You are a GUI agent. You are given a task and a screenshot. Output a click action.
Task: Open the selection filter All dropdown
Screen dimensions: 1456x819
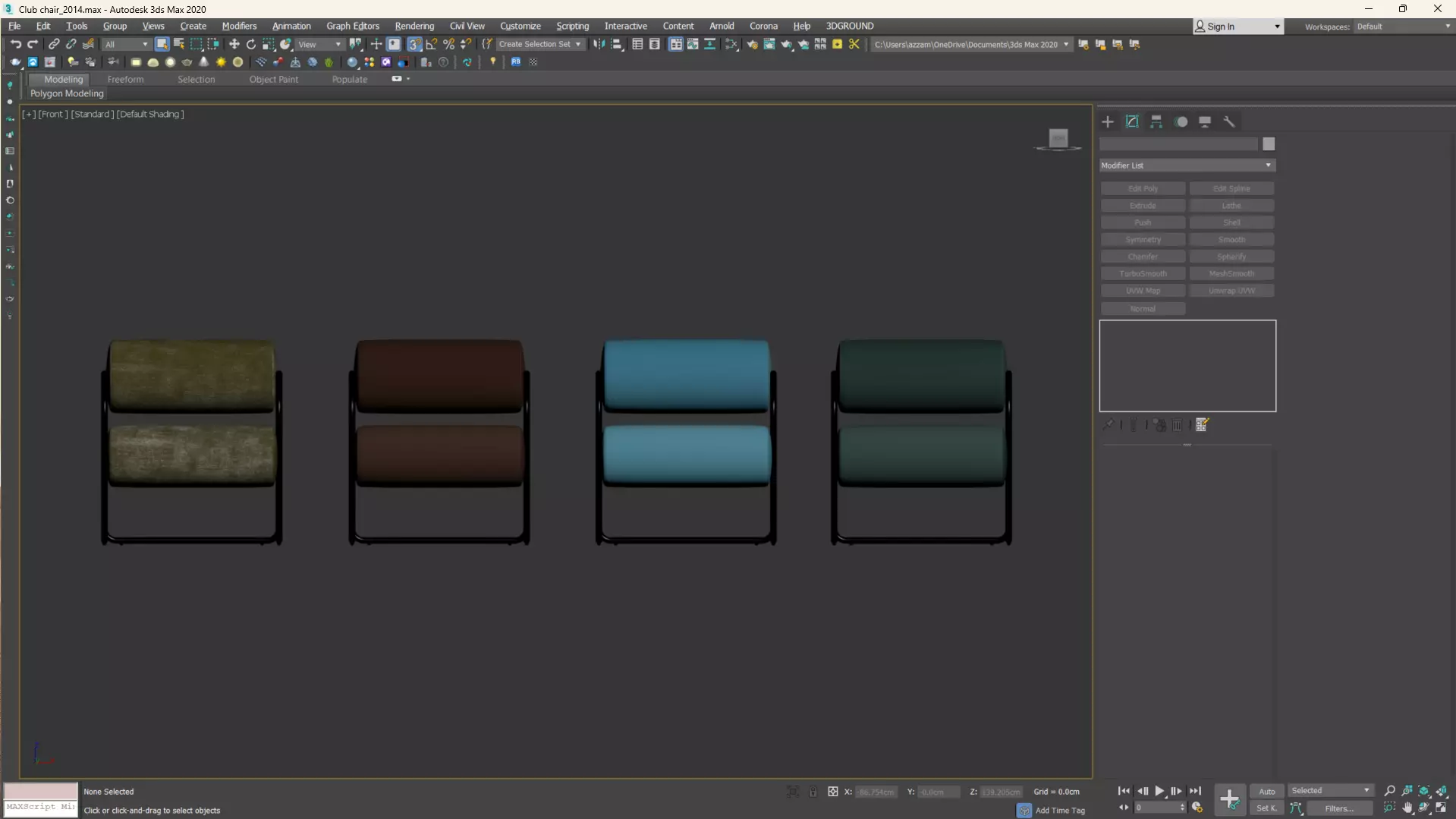[126, 44]
